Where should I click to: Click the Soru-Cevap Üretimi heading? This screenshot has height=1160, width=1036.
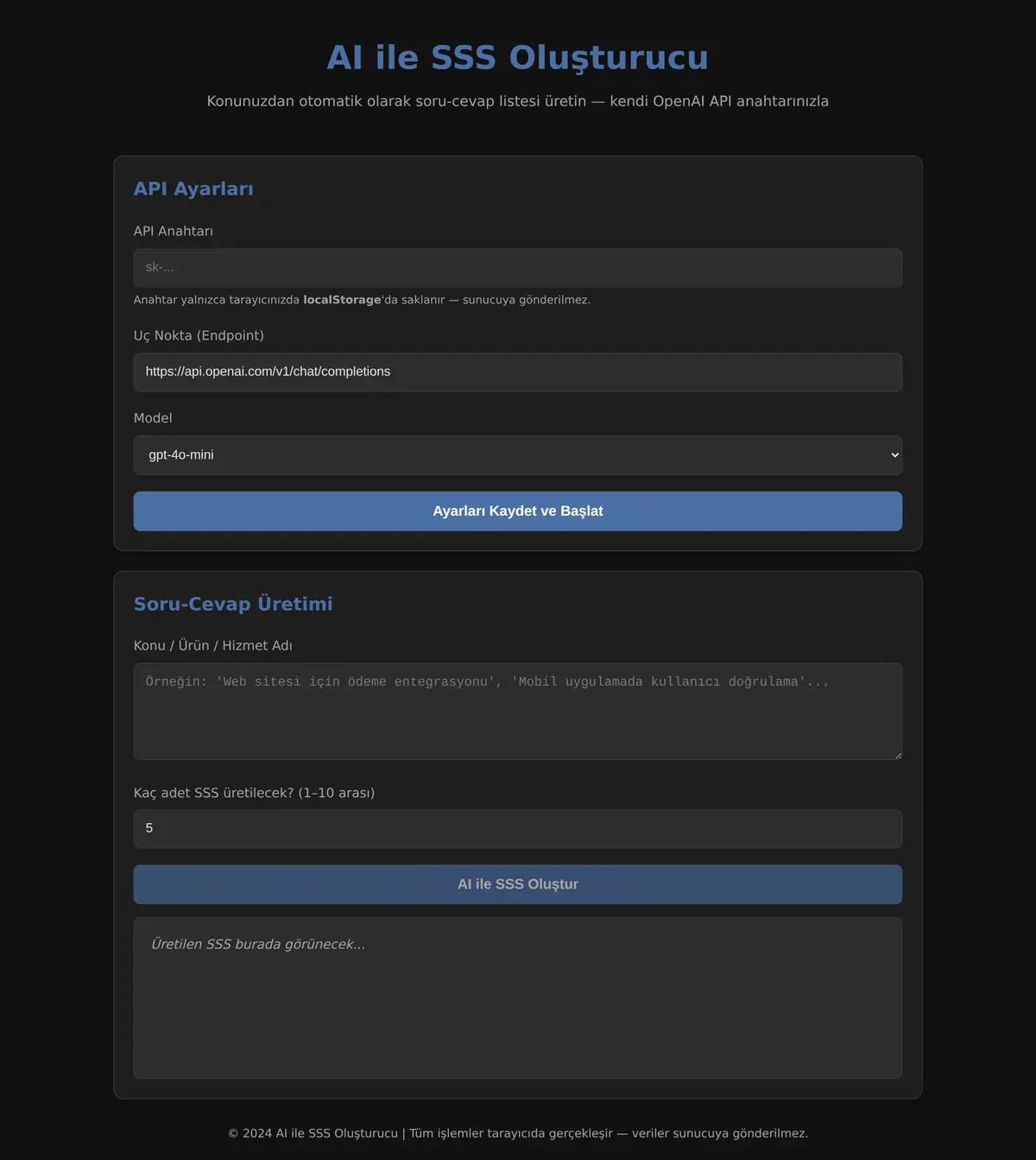(x=233, y=604)
